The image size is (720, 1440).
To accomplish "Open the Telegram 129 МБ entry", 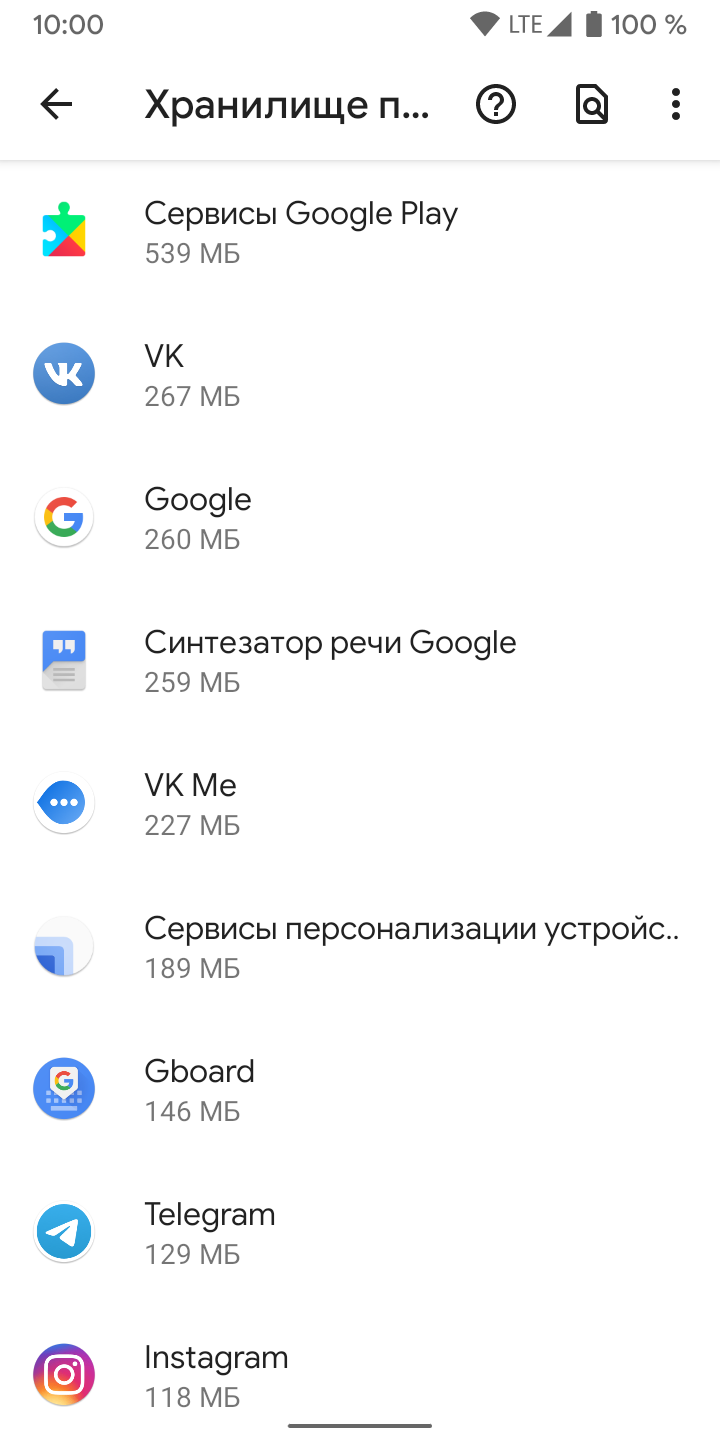I will coord(360,1232).
